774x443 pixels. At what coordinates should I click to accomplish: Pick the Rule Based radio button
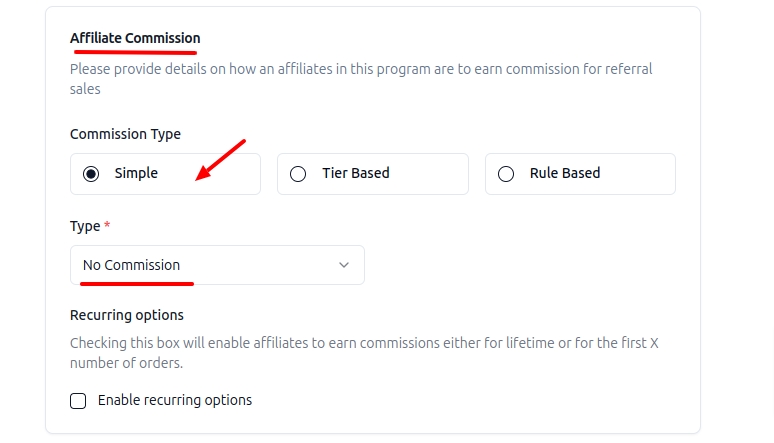[x=506, y=174]
